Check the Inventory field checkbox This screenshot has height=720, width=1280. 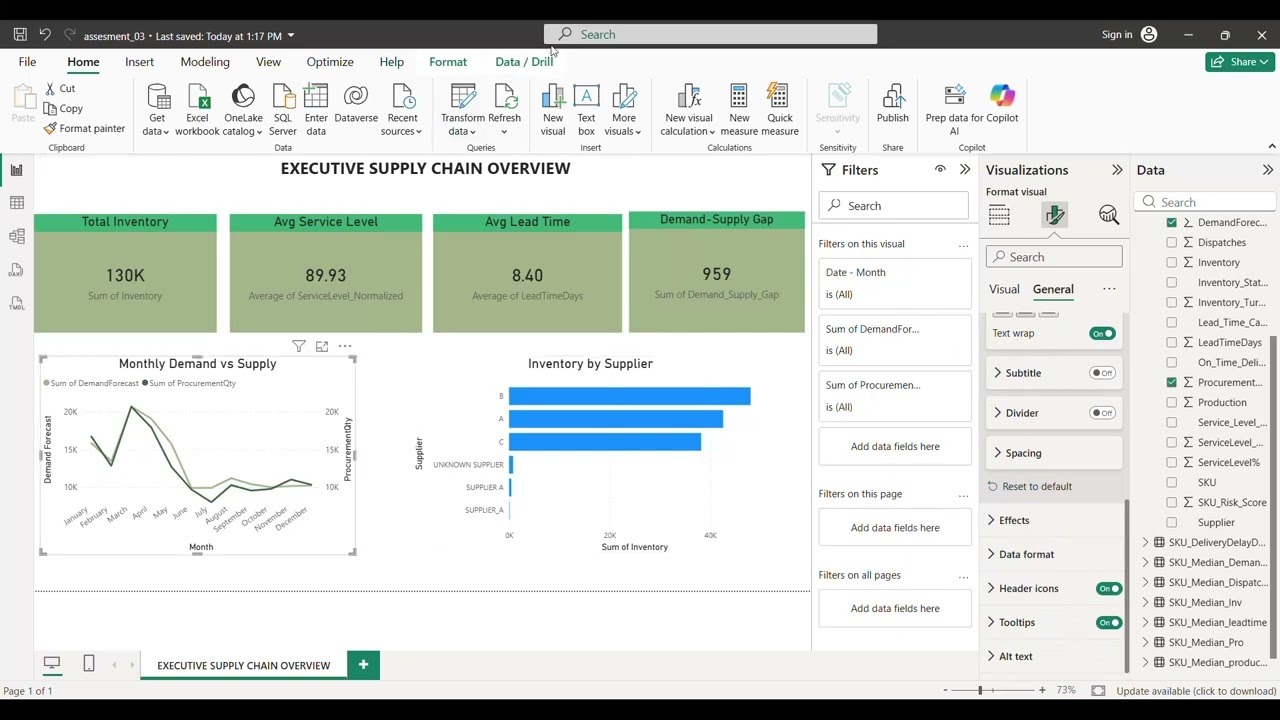point(1172,262)
